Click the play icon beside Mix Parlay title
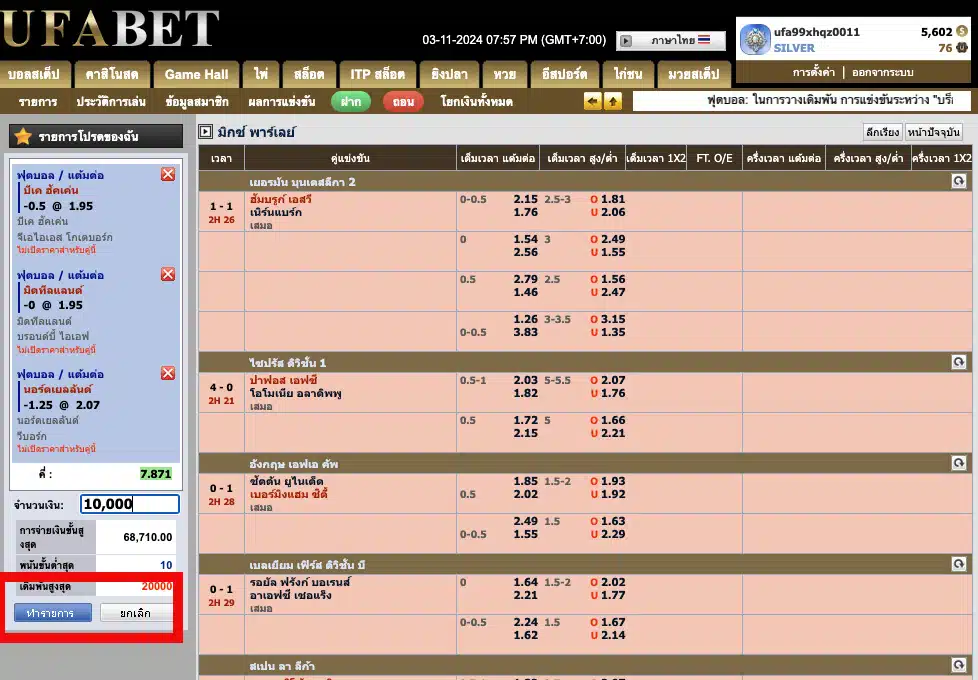 point(205,132)
